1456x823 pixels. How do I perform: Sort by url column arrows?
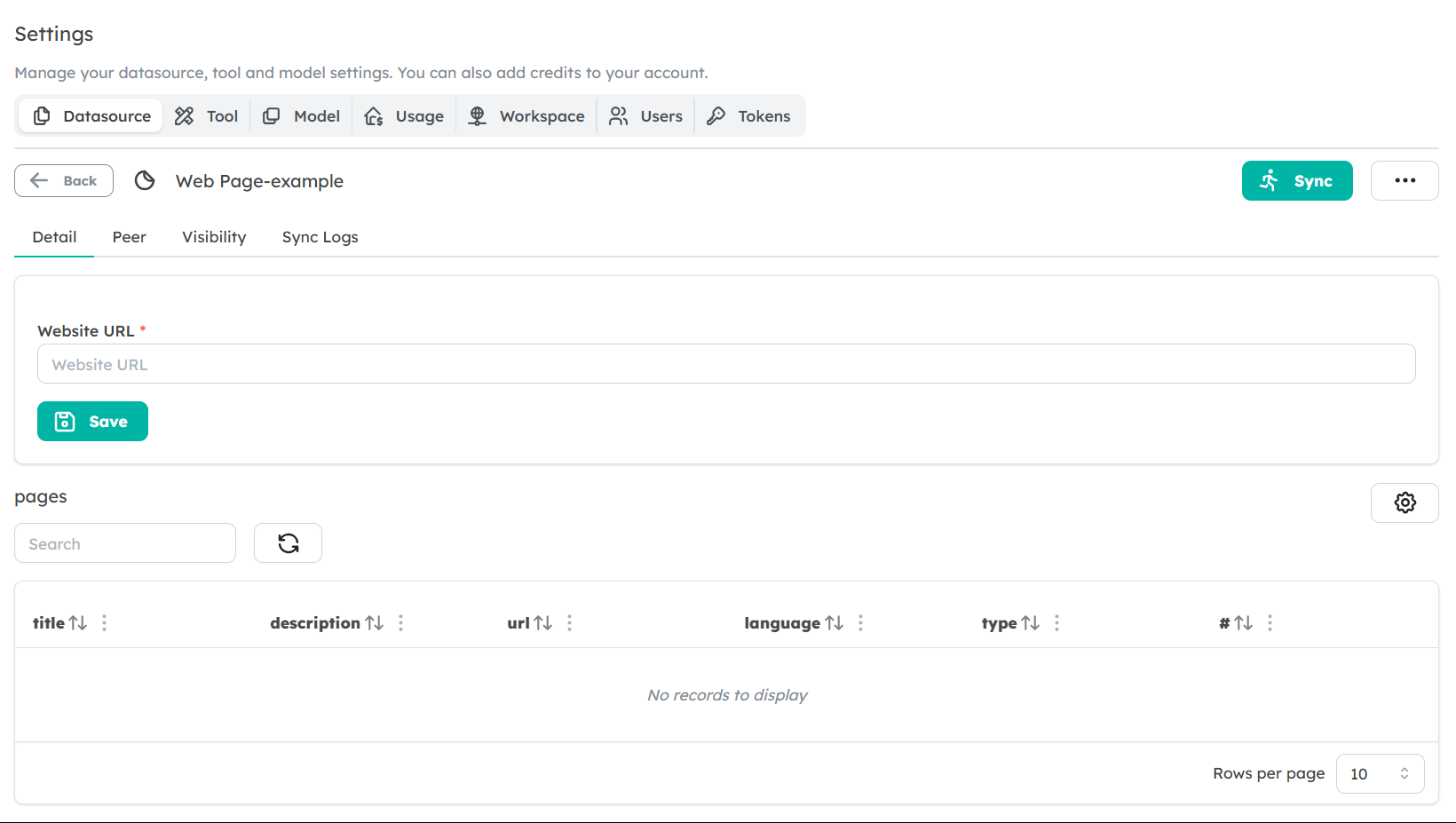pos(542,623)
